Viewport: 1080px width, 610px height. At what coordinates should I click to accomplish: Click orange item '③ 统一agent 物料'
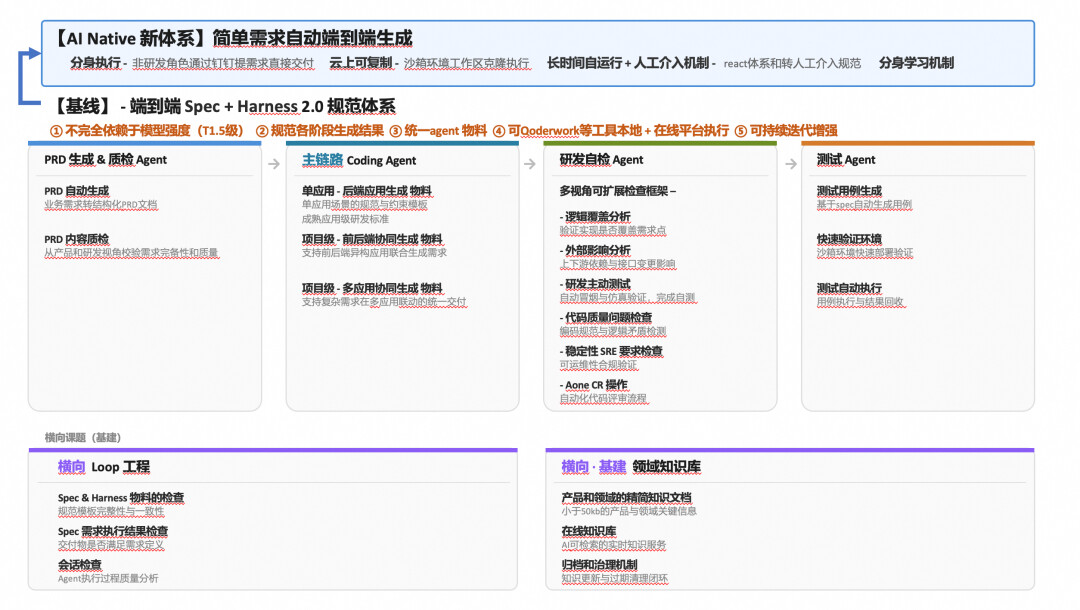(x=438, y=130)
